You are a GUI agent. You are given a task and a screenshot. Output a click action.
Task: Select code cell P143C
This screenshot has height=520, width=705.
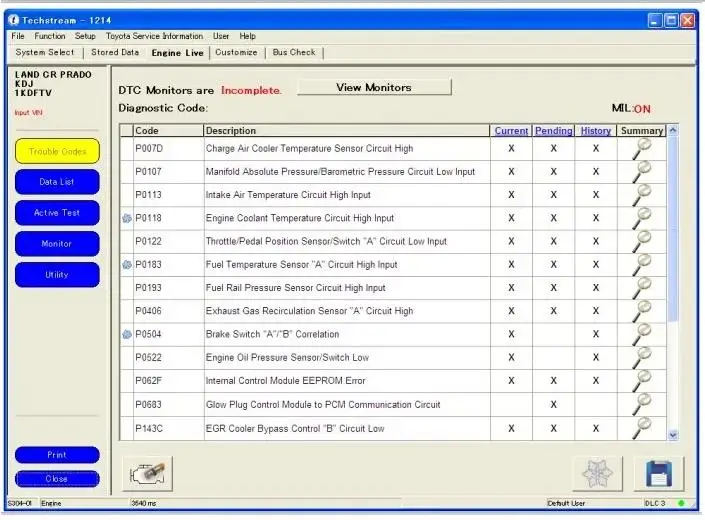pos(168,428)
